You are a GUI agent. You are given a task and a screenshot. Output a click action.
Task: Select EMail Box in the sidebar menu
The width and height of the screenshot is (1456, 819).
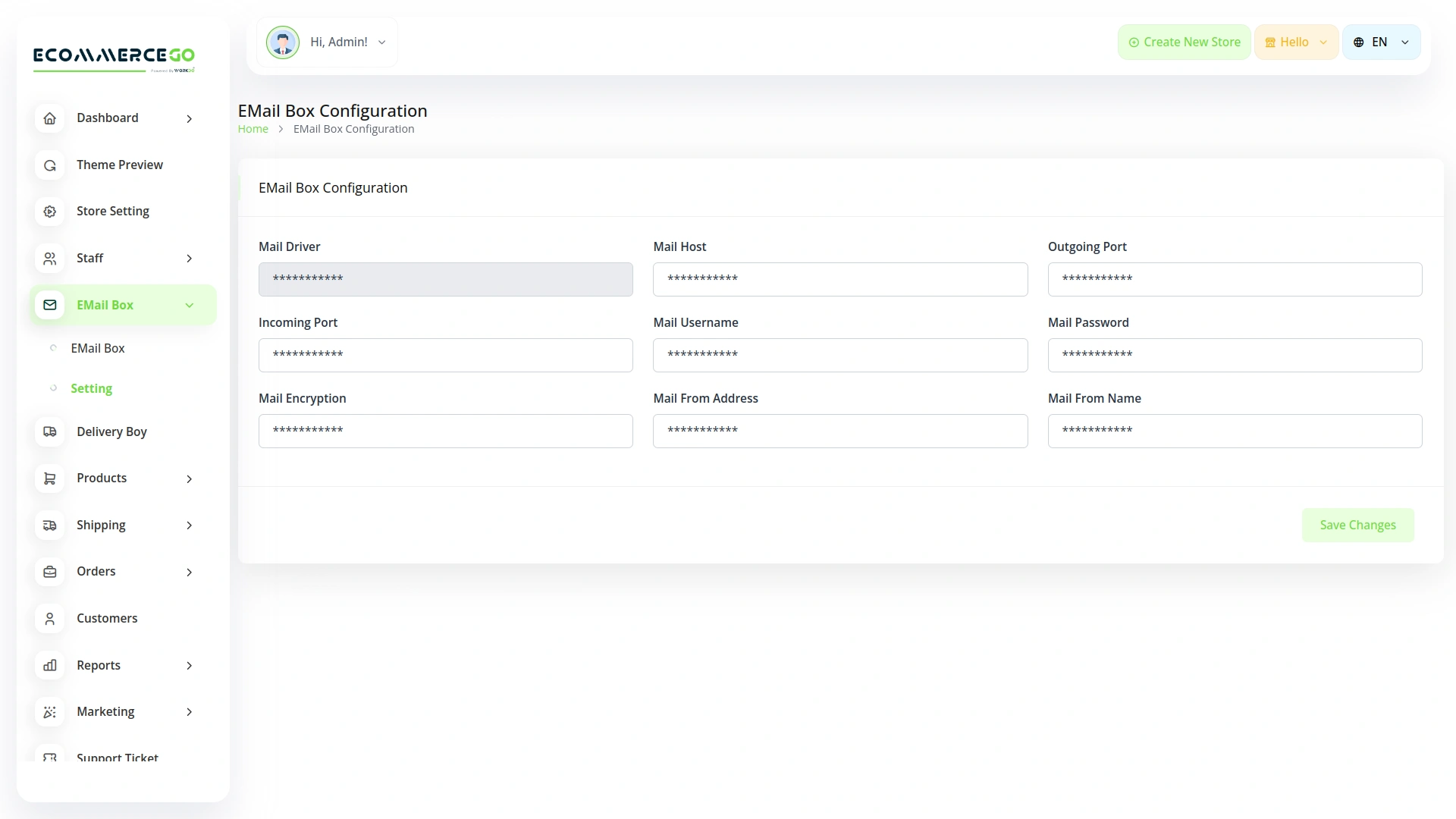[x=98, y=348]
